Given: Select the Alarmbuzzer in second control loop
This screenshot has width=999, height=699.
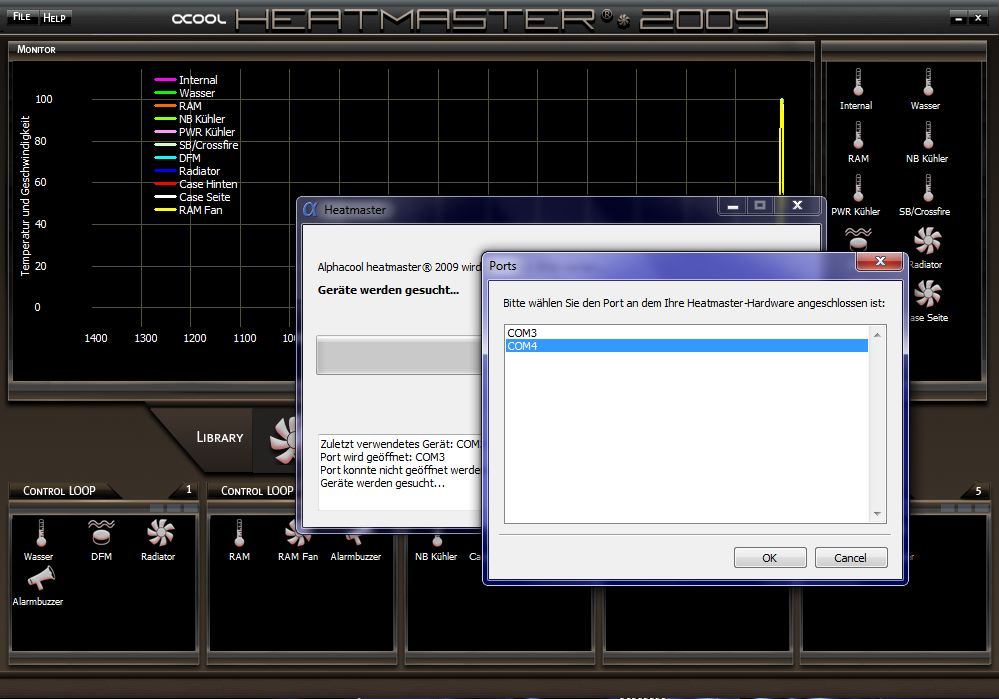Looking at the screenshot, I should (354, 540).
